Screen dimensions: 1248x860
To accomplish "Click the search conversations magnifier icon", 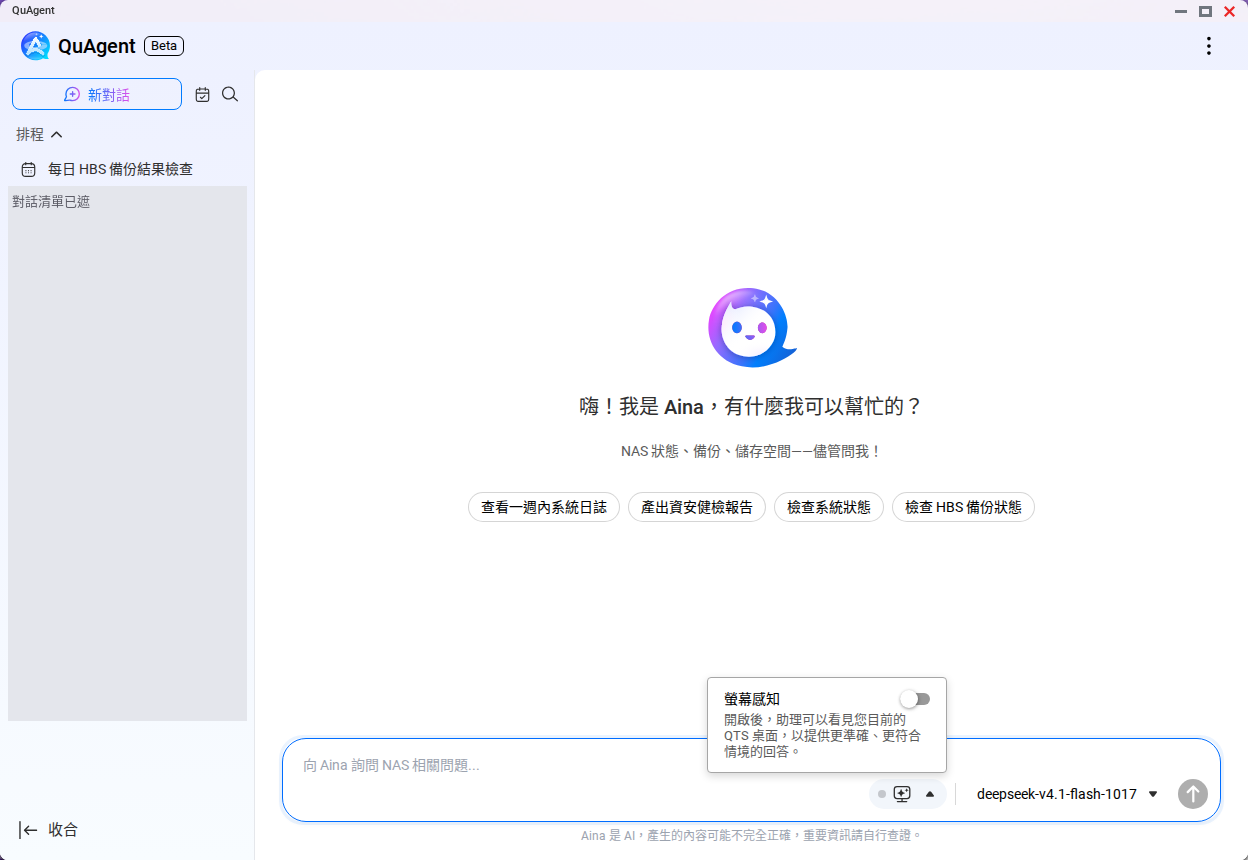I will 230,94.
